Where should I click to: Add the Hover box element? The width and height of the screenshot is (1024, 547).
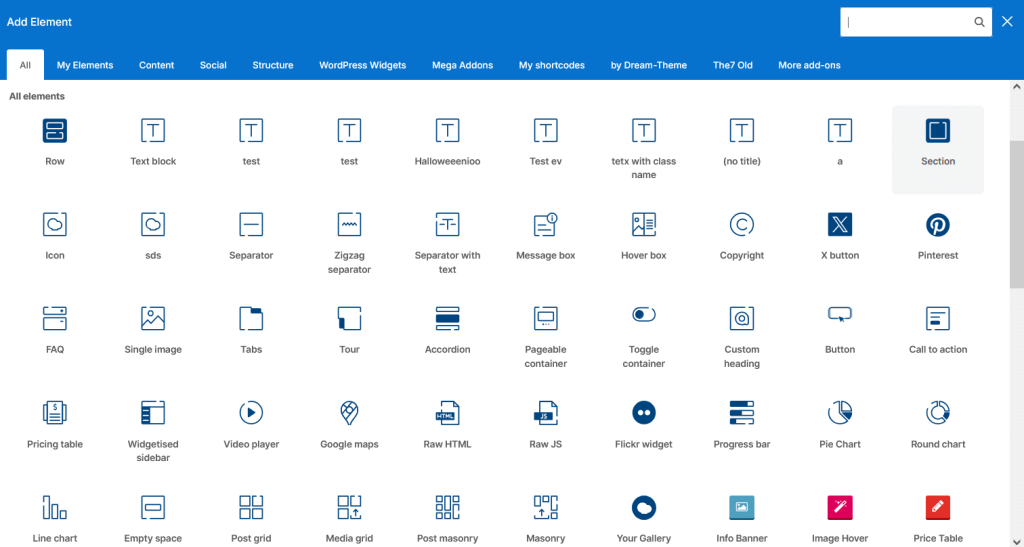tap(643, 236)
